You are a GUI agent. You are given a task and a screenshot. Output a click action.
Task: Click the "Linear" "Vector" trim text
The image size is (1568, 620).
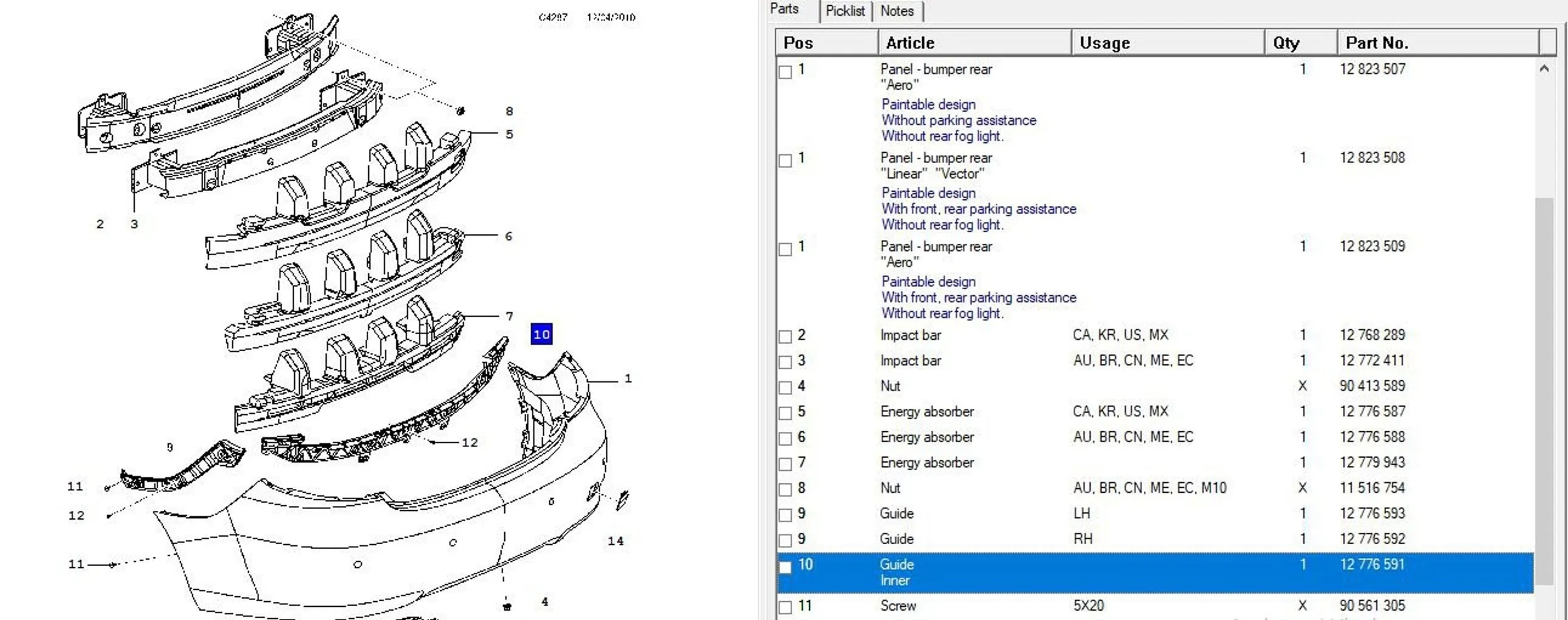(933, 174)
